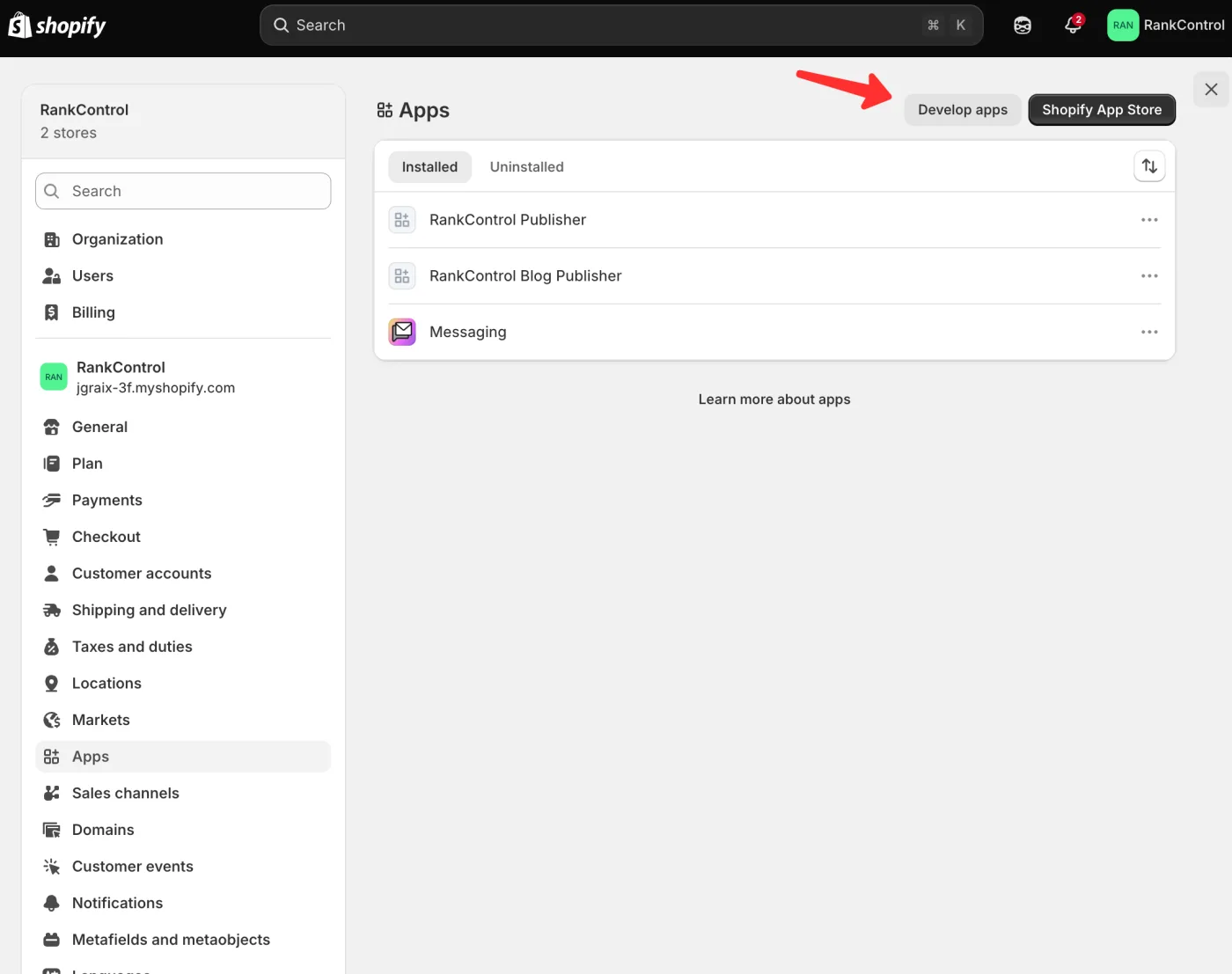1232x974 pixels.
Task: Click the Develop apps button
Action: [963, 110]
